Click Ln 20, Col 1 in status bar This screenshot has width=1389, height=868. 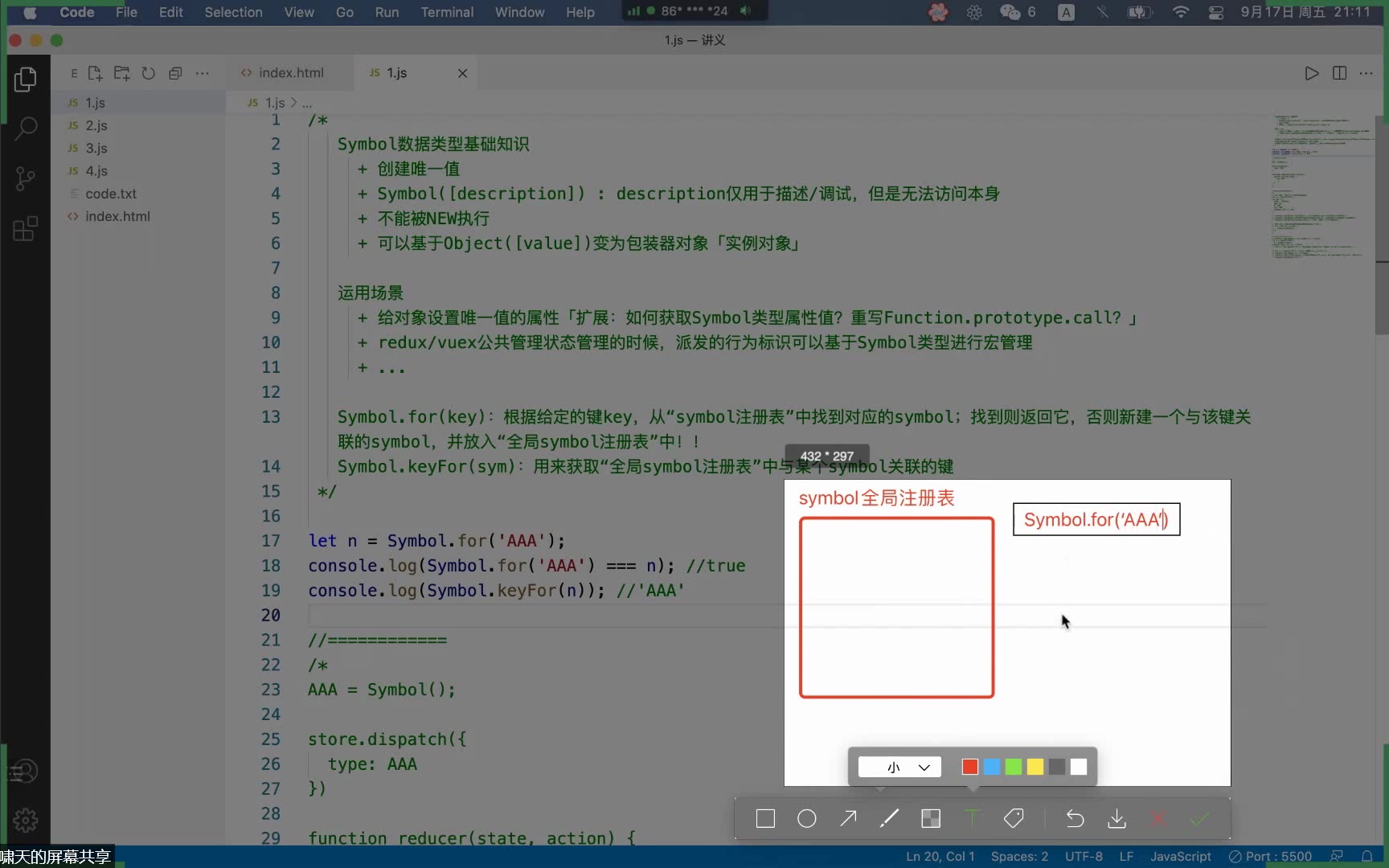tap(940, 856)
